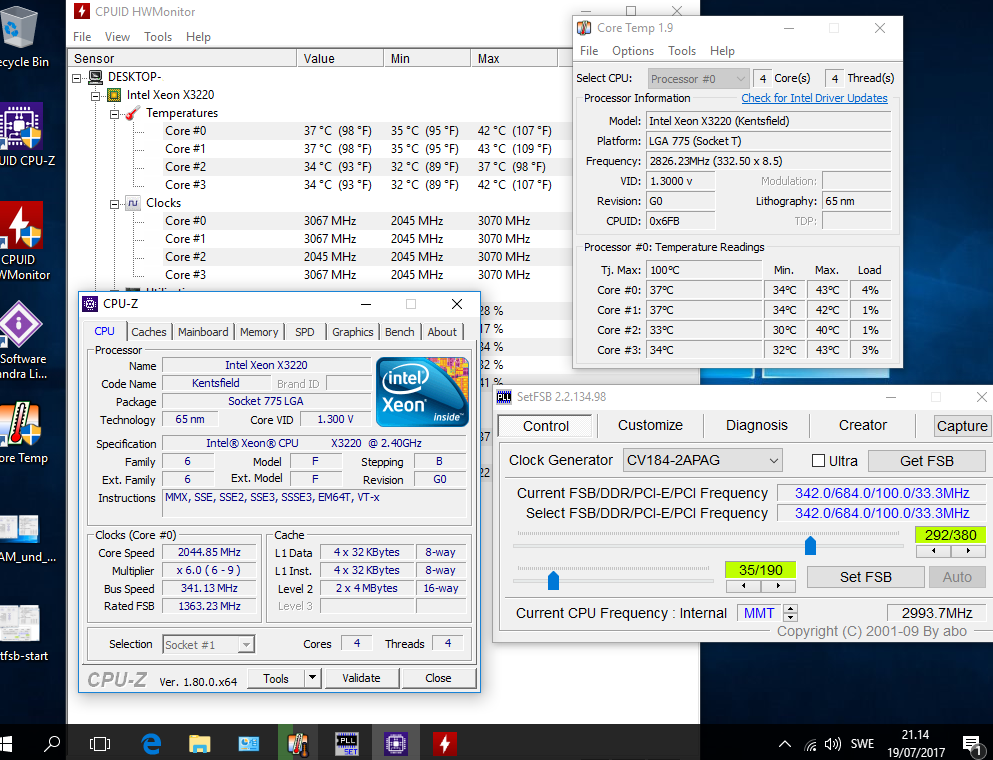Open HWMonitor File menu

(82, 37)
